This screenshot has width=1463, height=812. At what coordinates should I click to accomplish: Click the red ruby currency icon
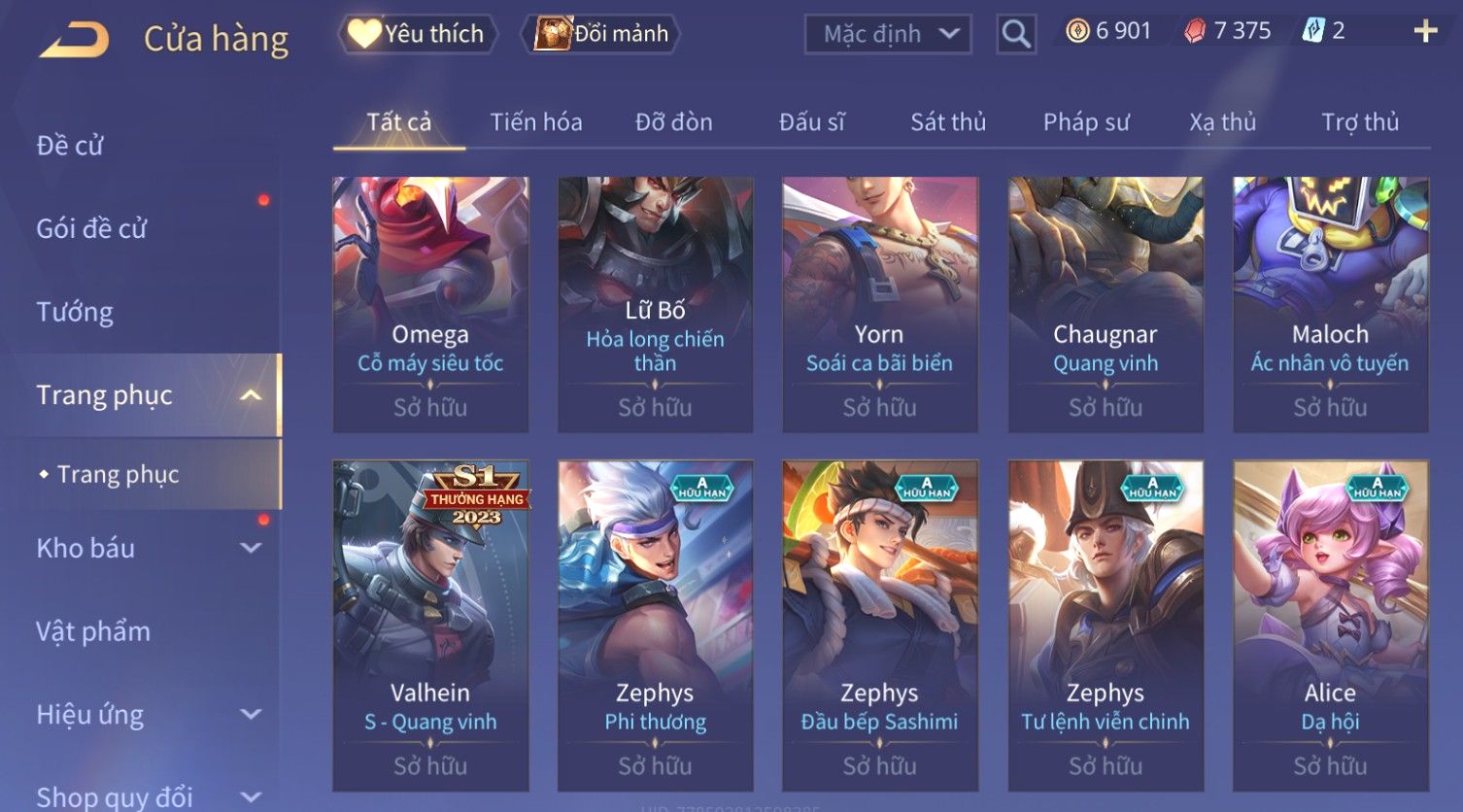click(x=1195, y=31)
